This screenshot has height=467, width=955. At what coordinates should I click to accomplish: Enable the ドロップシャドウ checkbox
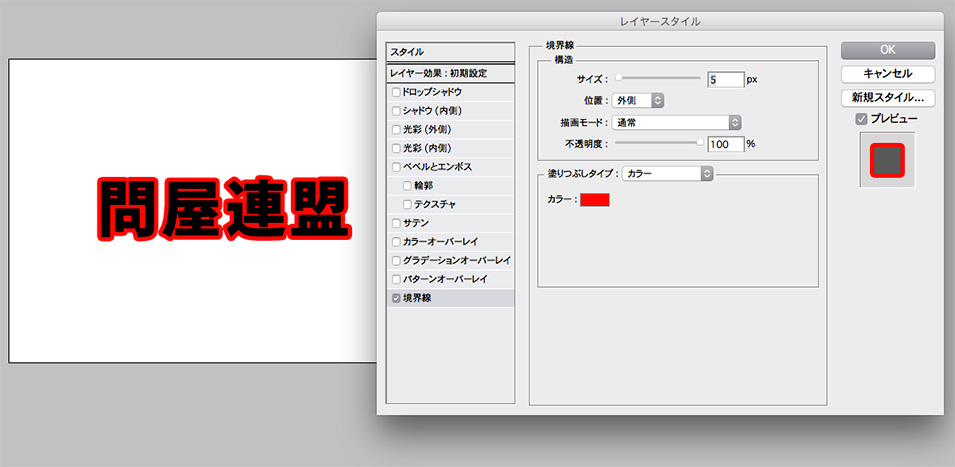coord(396,93)
